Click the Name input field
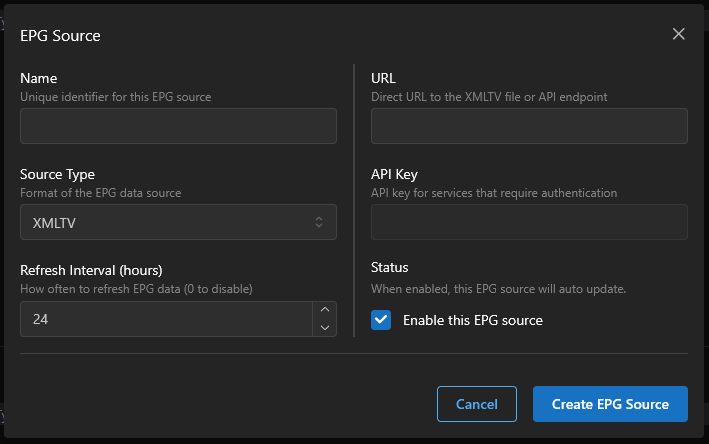 point(178,126)
